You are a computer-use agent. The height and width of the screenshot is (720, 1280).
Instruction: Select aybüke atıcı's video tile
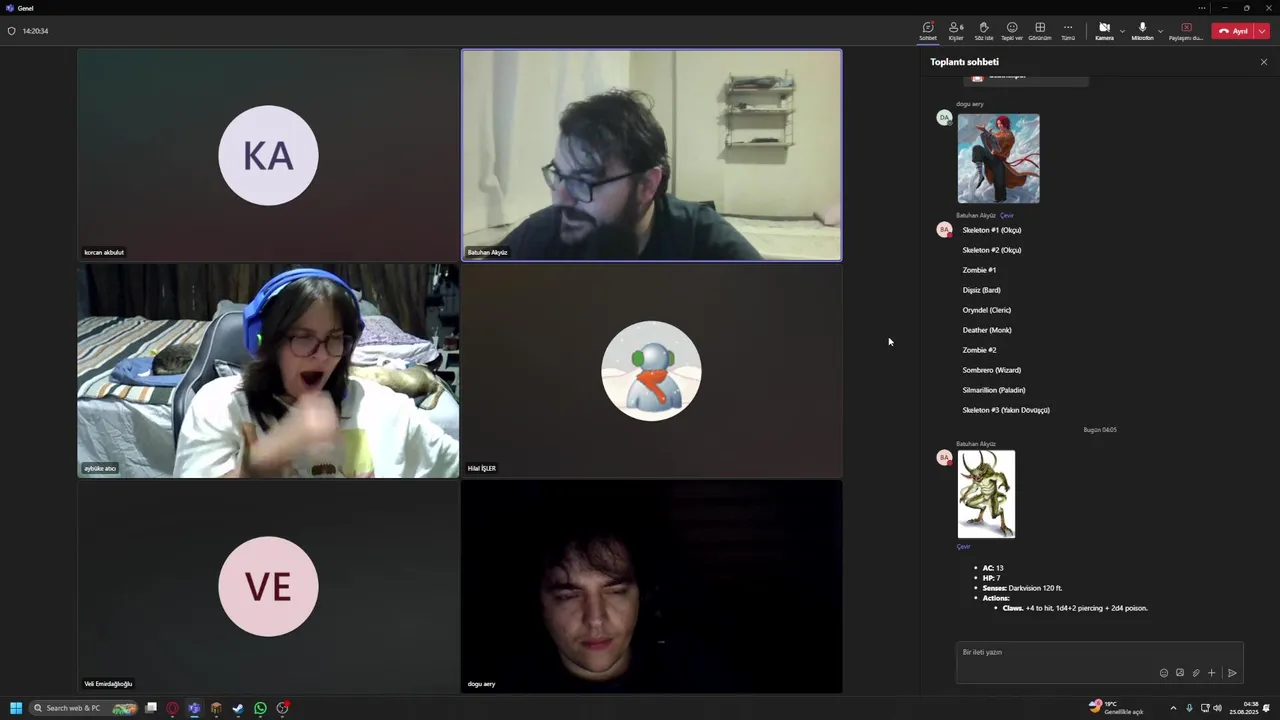pyautogui.click(x=268, y=371)
